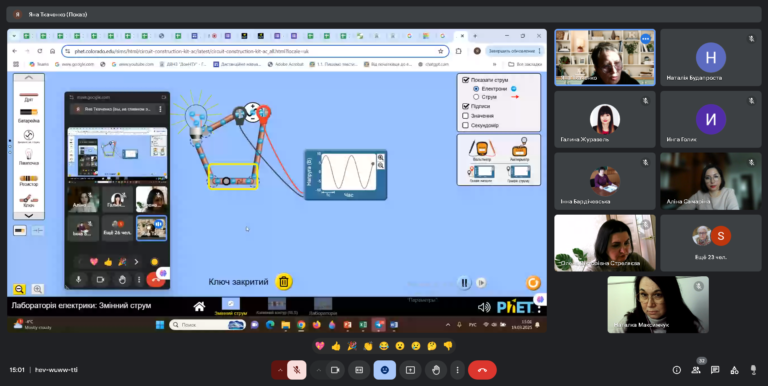768x386 pixels.
Task: Send the party popper reaction
Action: (x=352, y=346)
